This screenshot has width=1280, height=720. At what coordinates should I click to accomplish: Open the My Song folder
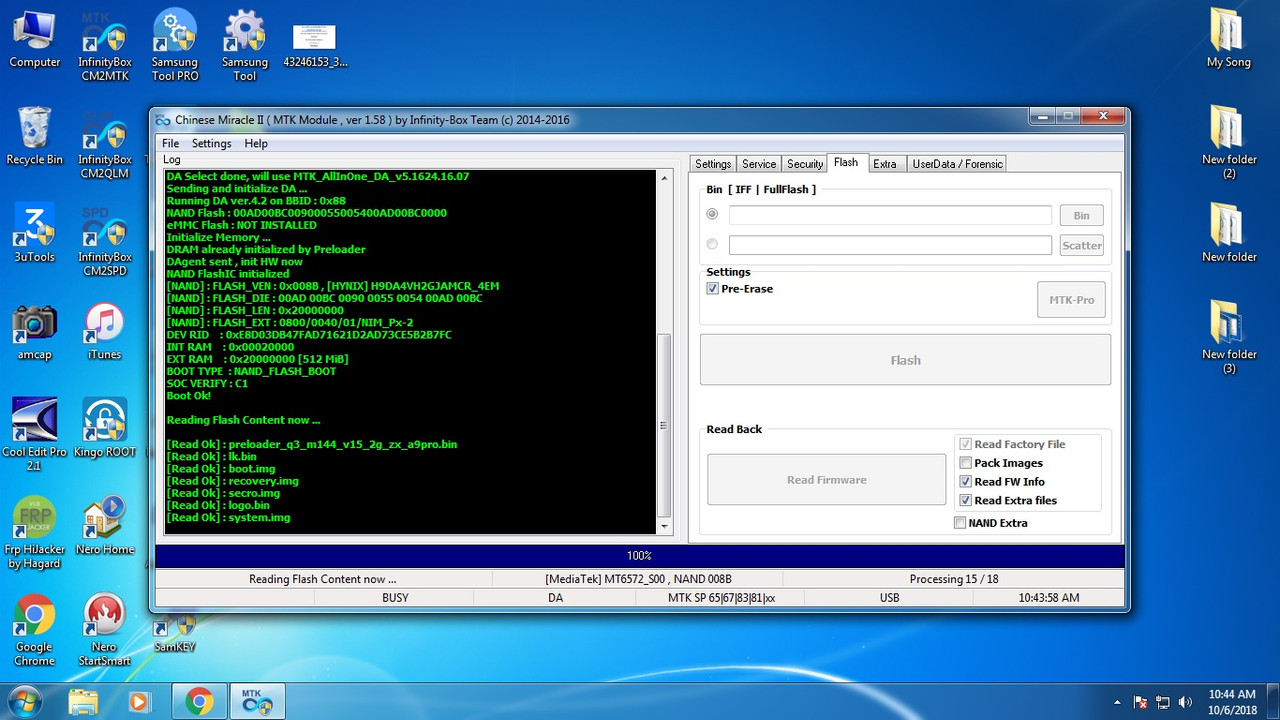(1229, 40)
